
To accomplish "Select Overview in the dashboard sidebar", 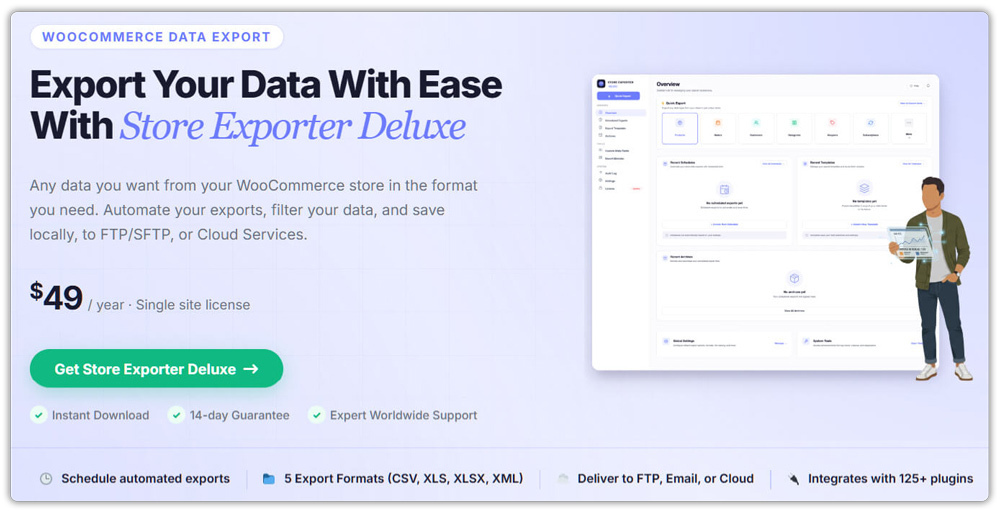I will pos(621,112).
